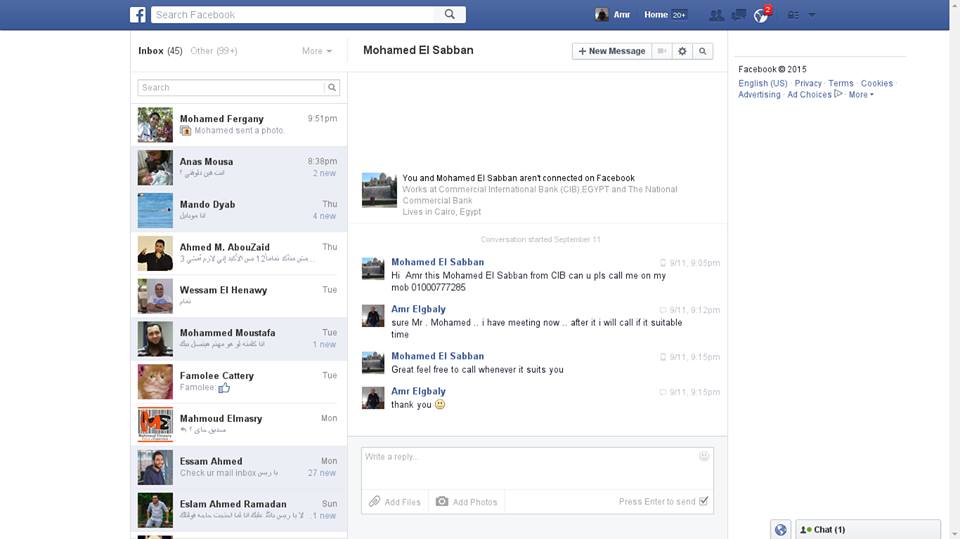Image resolution: width=960 pixels, height=539 pixels.
Task: Open the friend requests icon
Action: (716, 15)
